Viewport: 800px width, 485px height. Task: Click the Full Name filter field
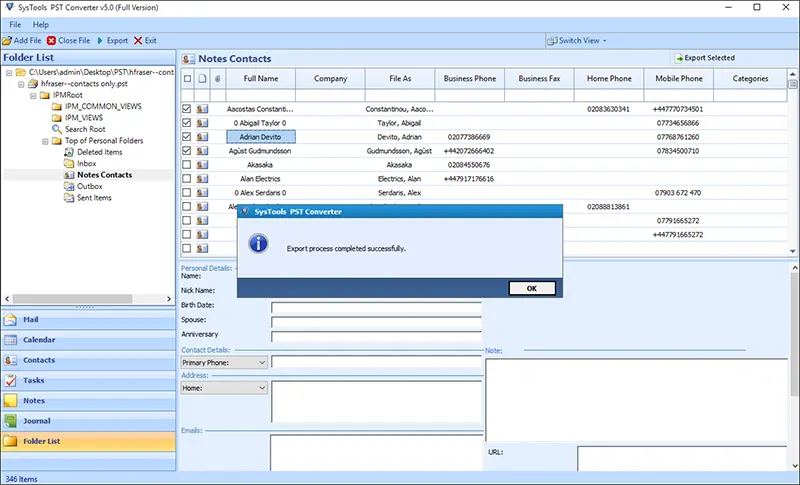261,95
